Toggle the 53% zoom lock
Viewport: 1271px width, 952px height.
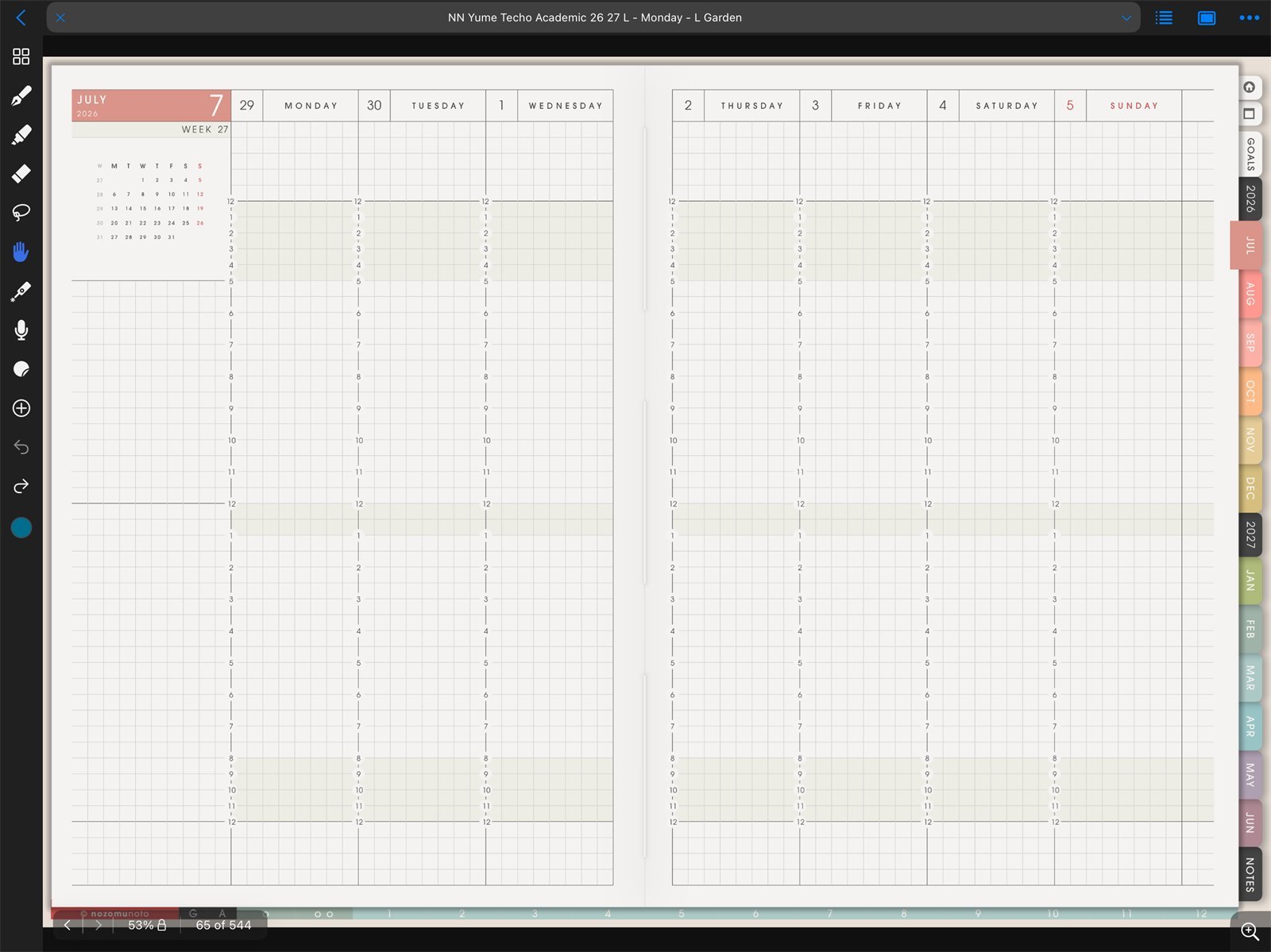coord(147,925)
